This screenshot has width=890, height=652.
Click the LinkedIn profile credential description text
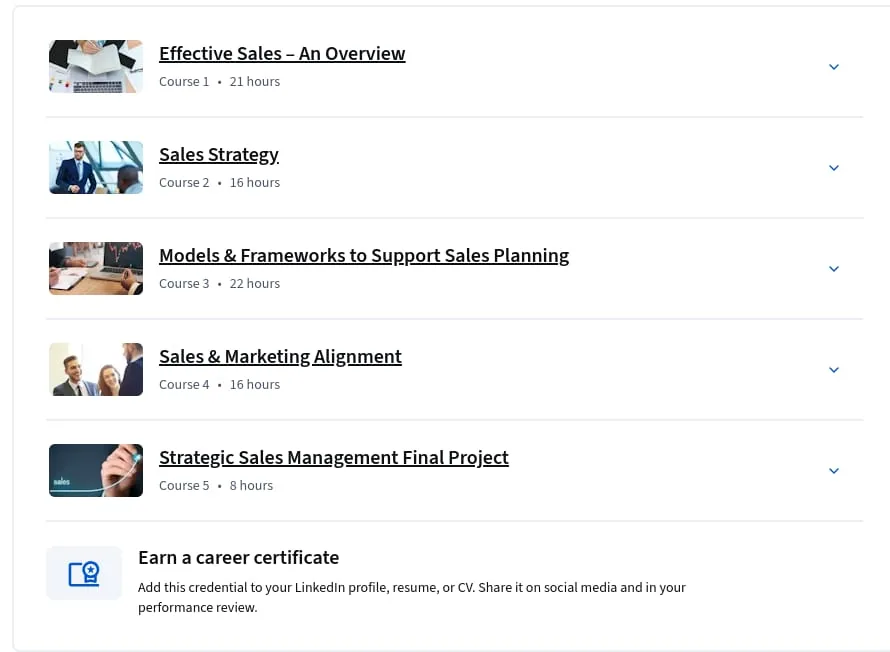point(412,598)
